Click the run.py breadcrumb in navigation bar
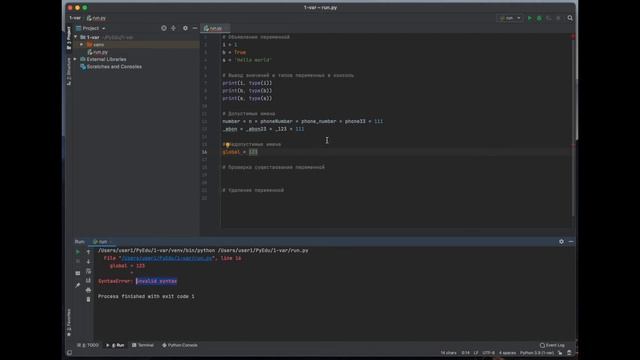The image size is (640, 360). 96,18
